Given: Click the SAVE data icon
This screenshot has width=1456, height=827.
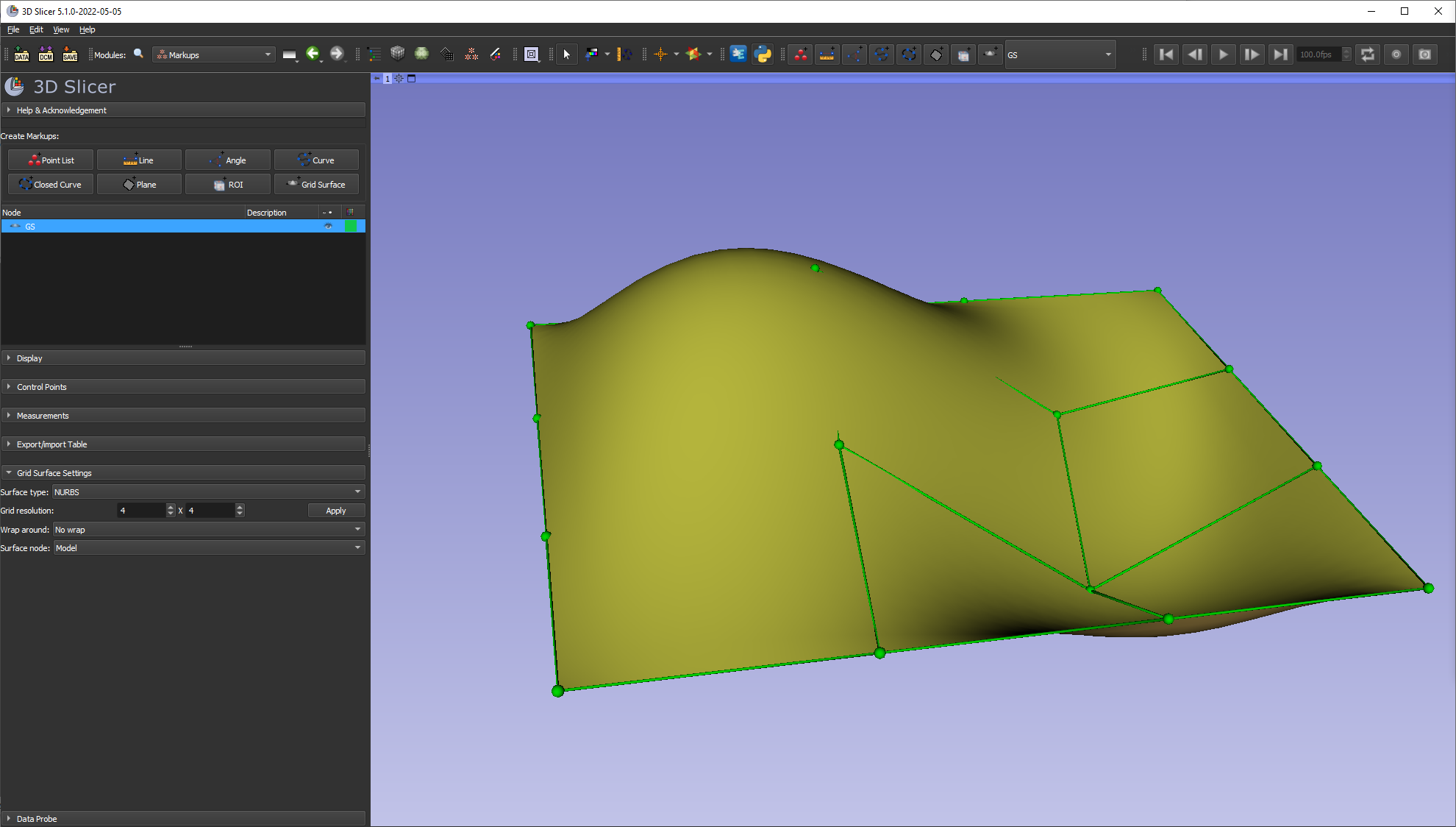Looking at the screenshot, I should click(70, 54).
